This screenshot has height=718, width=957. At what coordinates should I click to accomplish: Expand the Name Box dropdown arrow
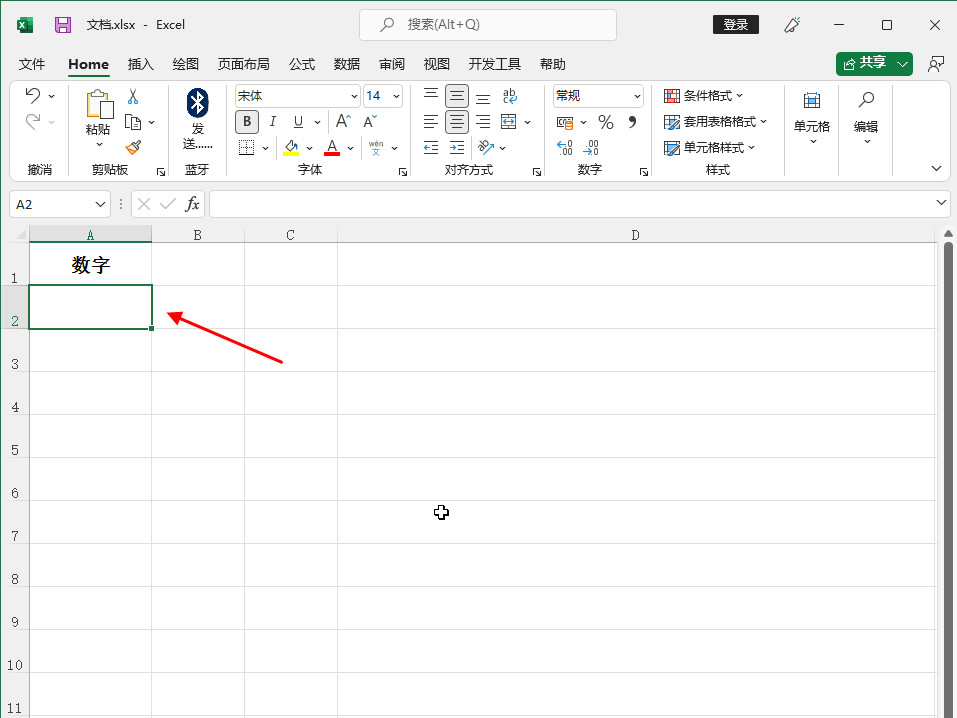coord(100,204)
